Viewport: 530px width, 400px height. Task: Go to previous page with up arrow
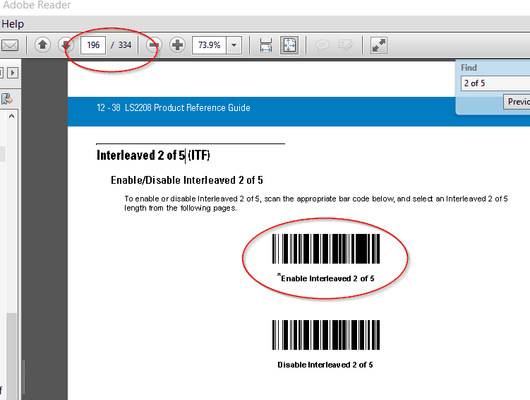(42, 45)
